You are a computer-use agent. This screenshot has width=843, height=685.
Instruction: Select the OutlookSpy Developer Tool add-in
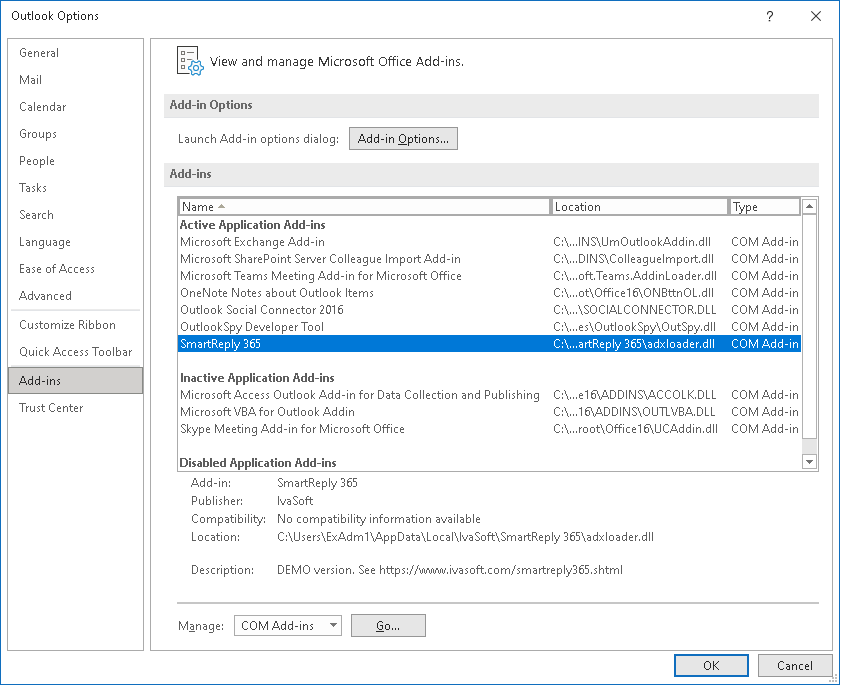(400, 326)
